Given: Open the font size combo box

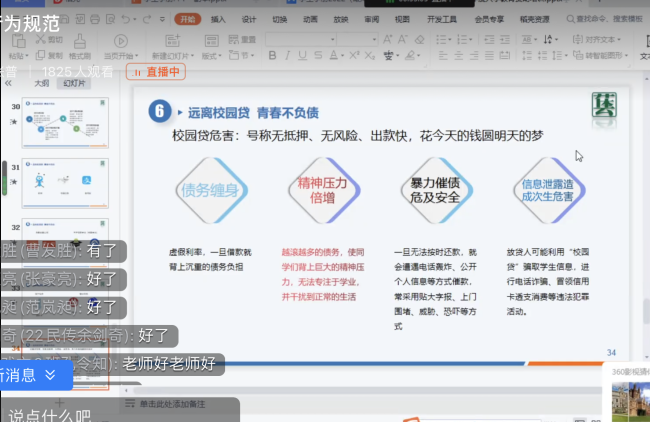Looking at the screenshot, I should coord(357,40).
